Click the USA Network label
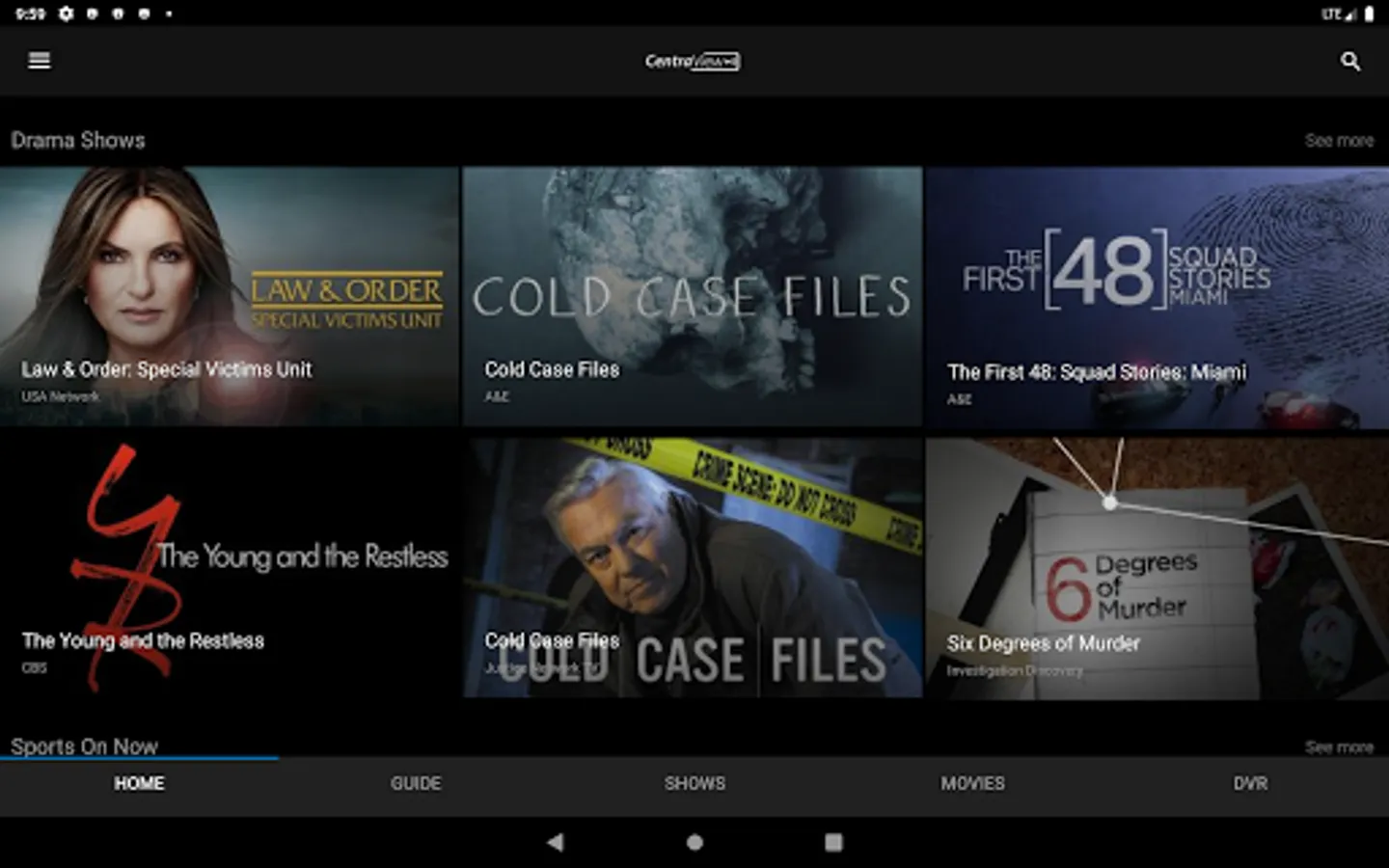 pos(60,396)
